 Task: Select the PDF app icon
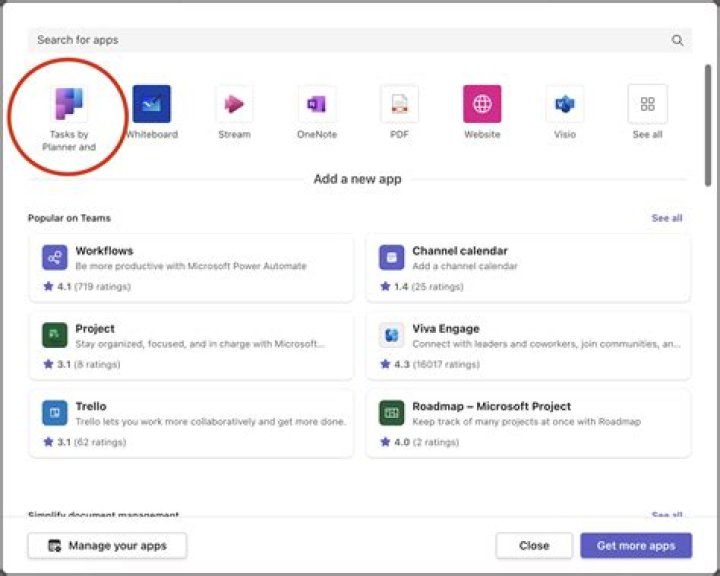tap(399, 104)
